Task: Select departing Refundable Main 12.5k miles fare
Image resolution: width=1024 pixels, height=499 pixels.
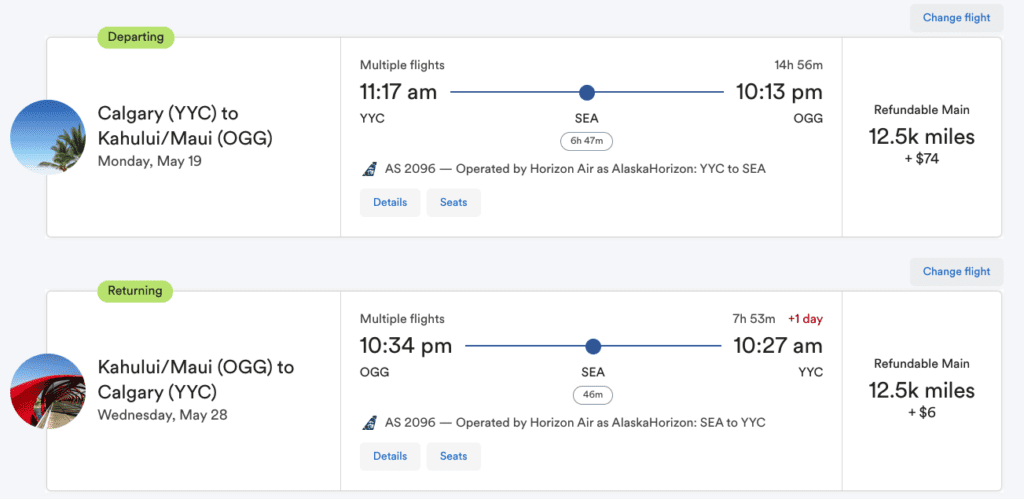Action: (921, 135)
